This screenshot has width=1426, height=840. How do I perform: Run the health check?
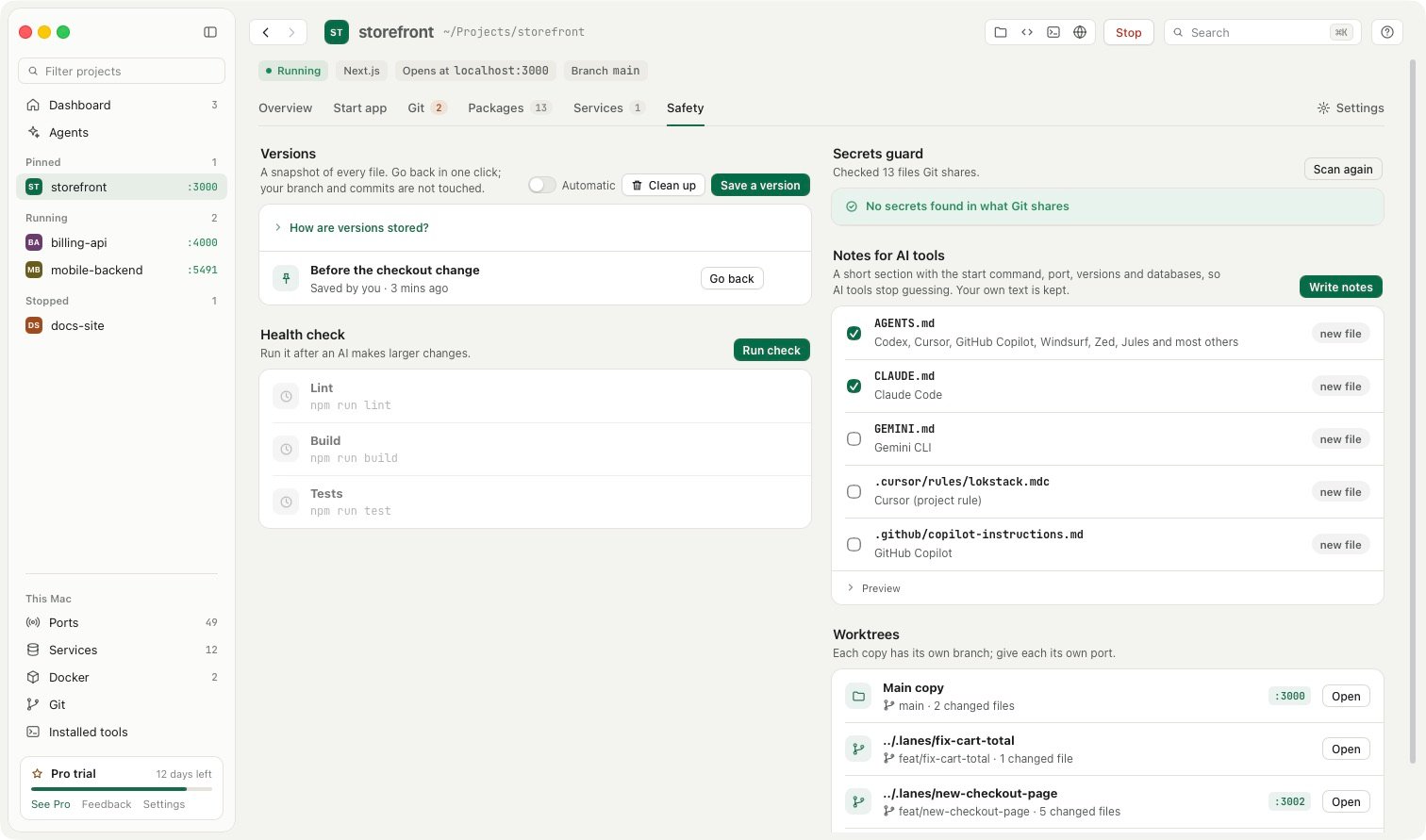[771, 350]
